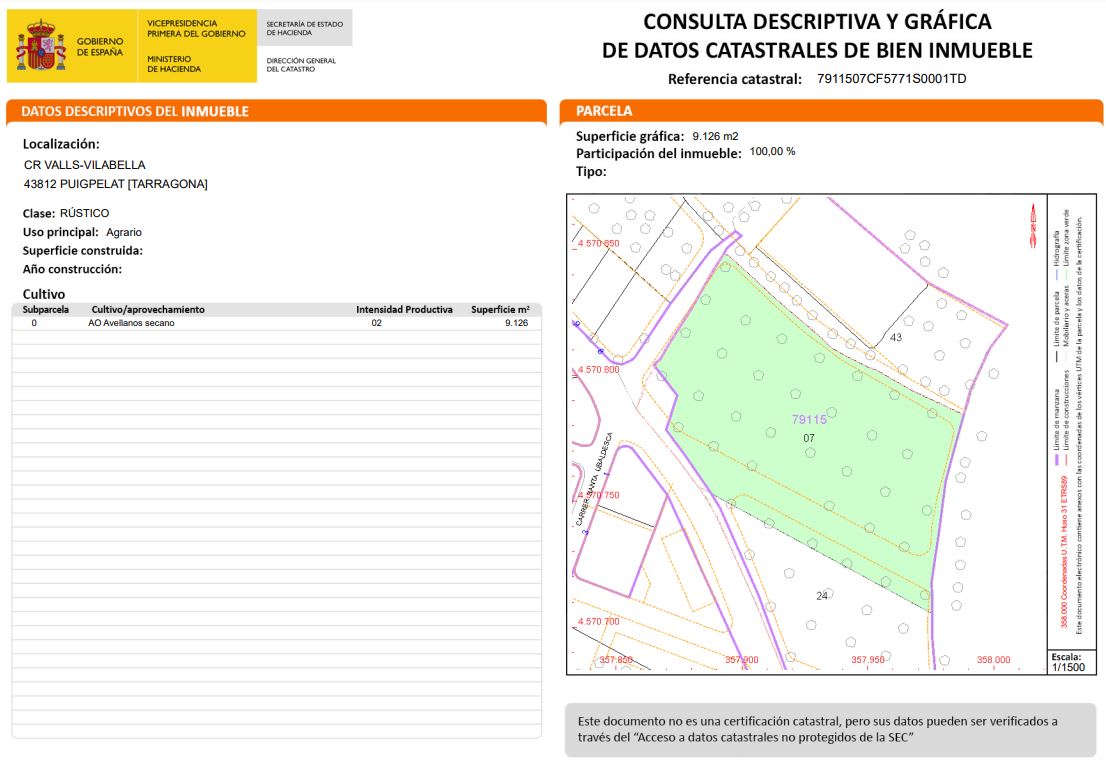Click the 'Límite de construcciones' legend entry
The height and width of the screenshot is (762, 1106).
click(1067, 416)
